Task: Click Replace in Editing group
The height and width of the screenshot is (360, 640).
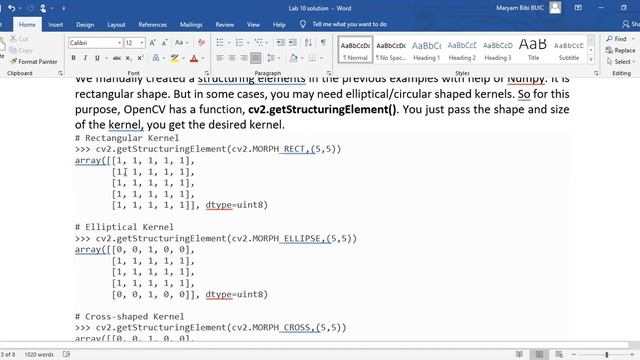Action: 620,50
